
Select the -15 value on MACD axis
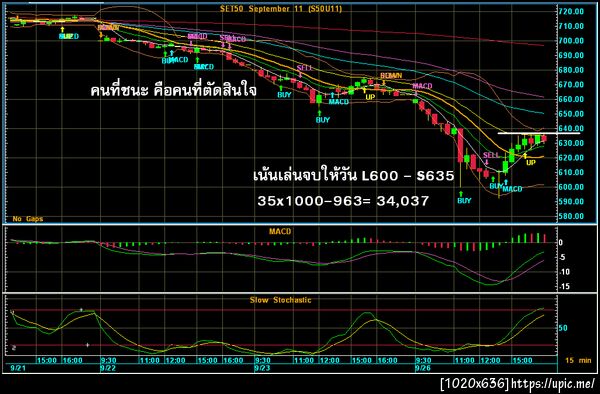564,287
